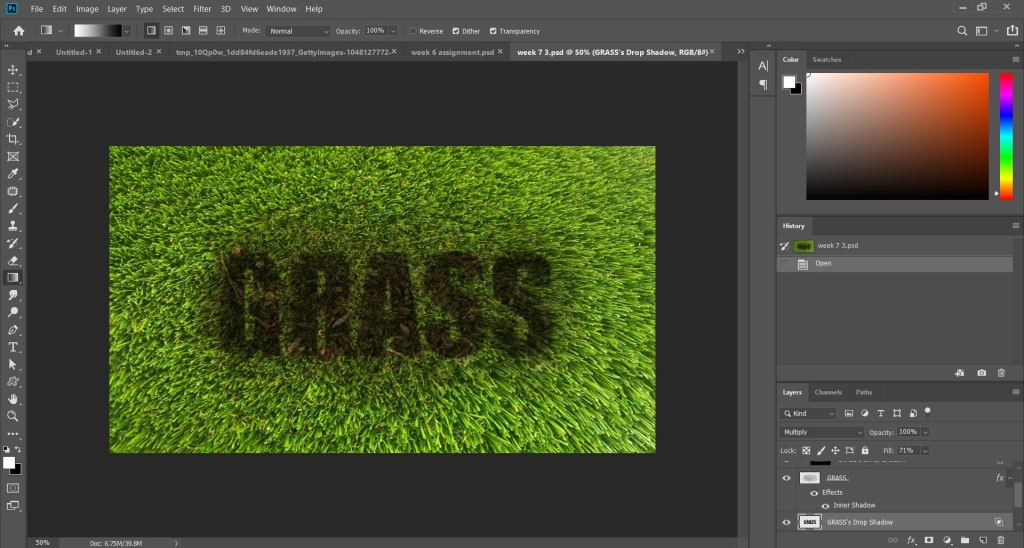Select the Move tool
The width and height of the screenshot is (1024, 548).
(x=13, y=70)
